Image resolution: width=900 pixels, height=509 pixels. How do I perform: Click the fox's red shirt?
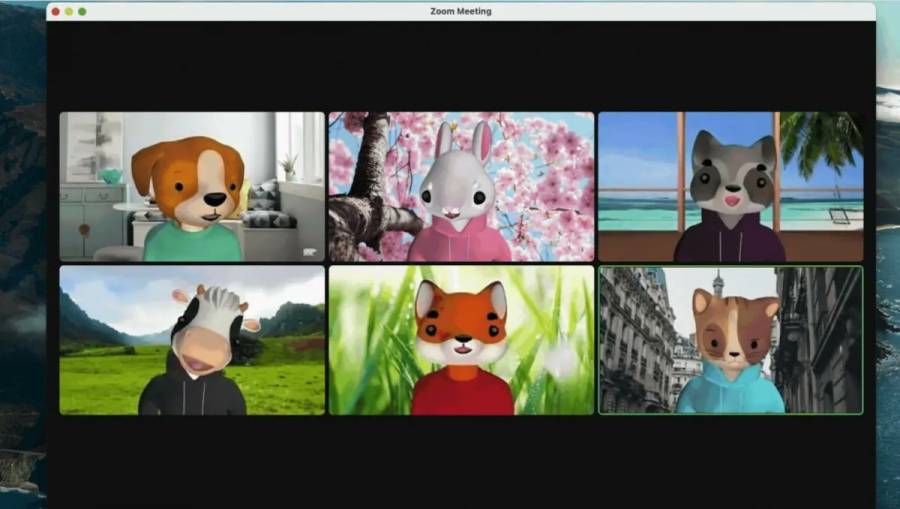[461, 393]
